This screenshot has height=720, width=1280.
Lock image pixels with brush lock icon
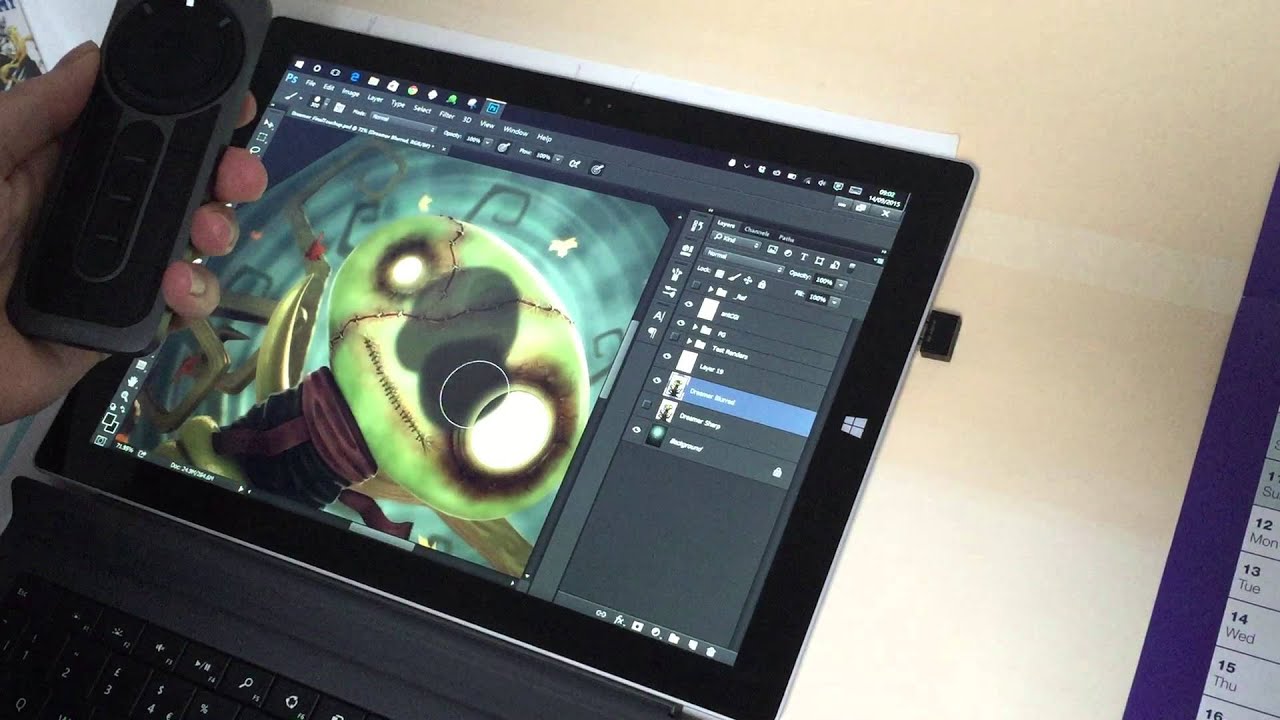[x=735, y=277]
